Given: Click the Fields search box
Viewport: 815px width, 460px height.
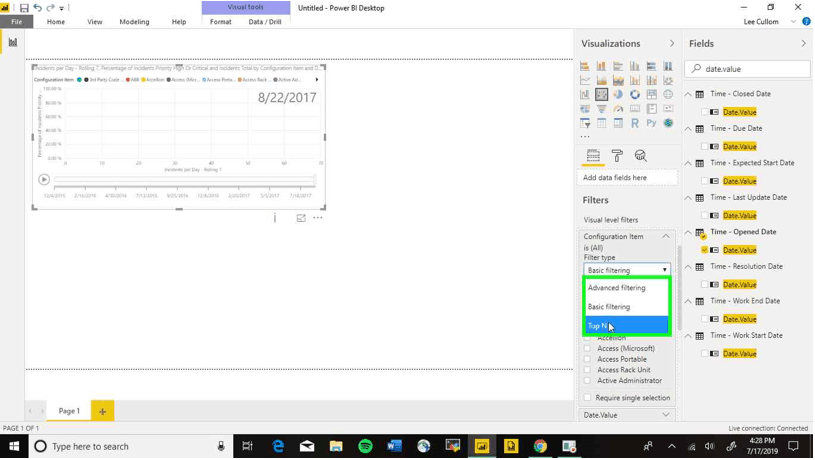Looking at the screenshot, I should click(747, 69).
